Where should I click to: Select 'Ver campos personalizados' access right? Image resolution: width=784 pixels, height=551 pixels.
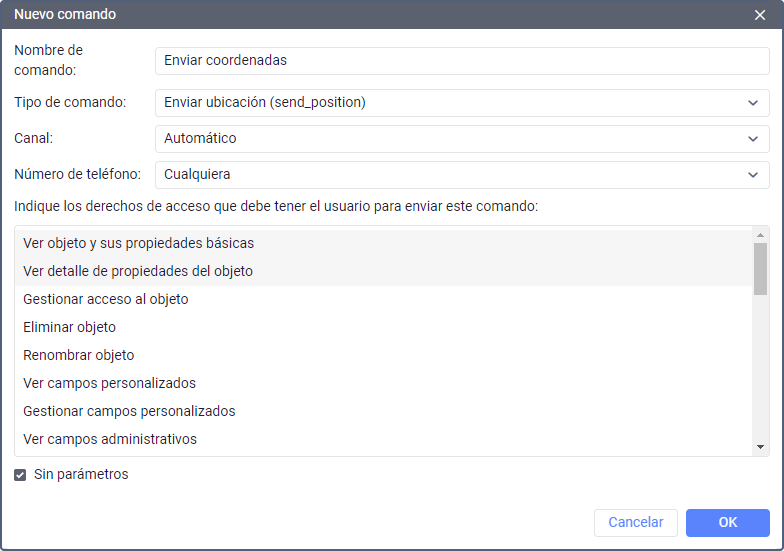click(110, 383)
